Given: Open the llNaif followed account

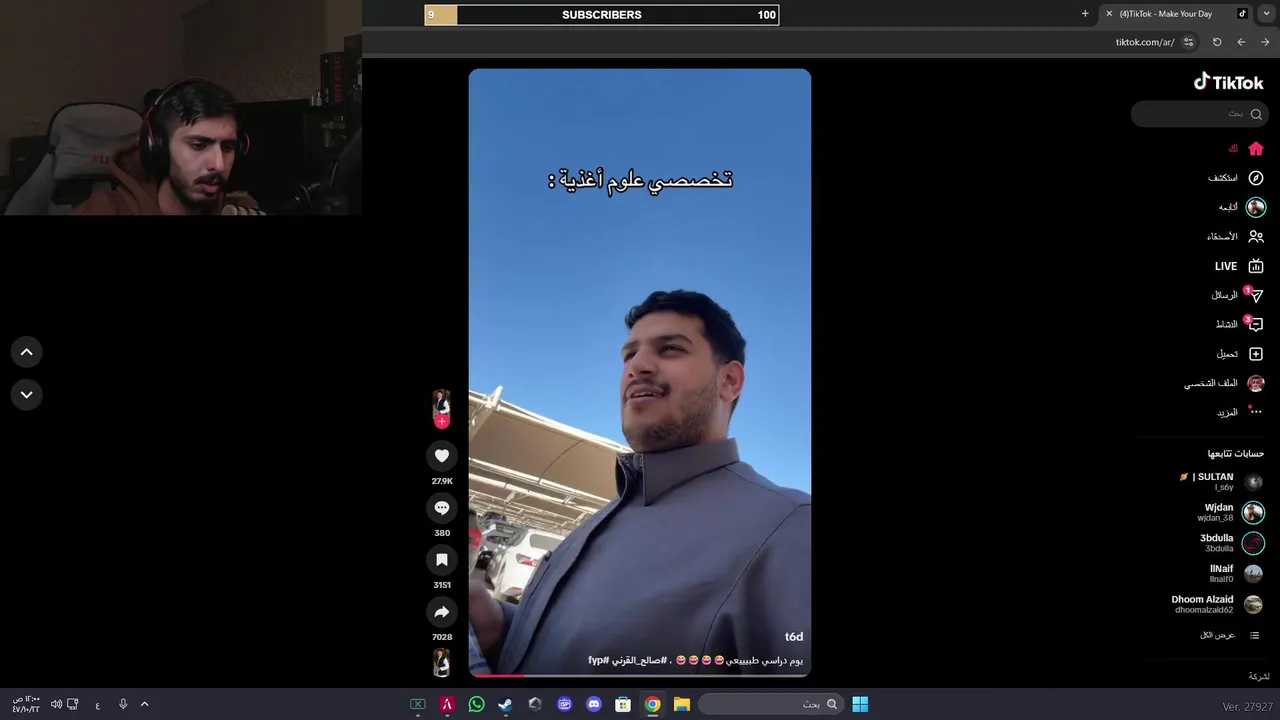Looking at the screenshot, I should pyautogui.click(x=1235, y=574).
